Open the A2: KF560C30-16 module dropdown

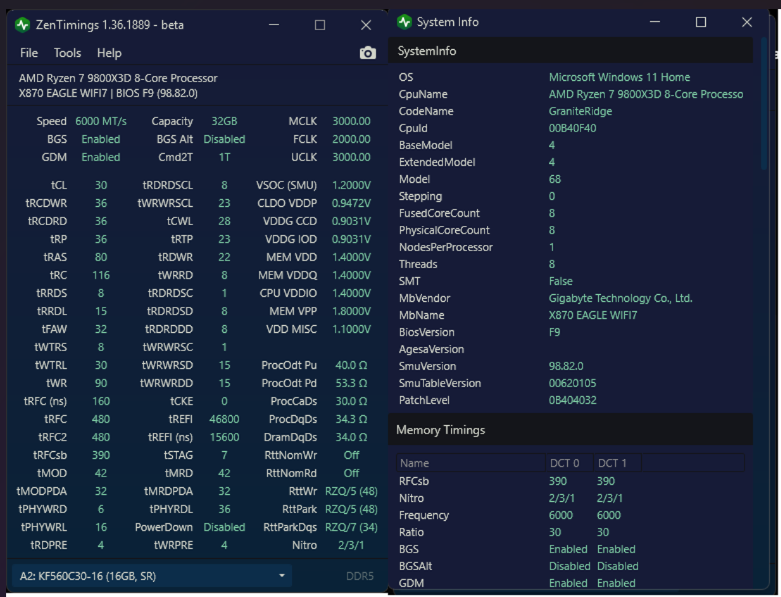point(152,576)
